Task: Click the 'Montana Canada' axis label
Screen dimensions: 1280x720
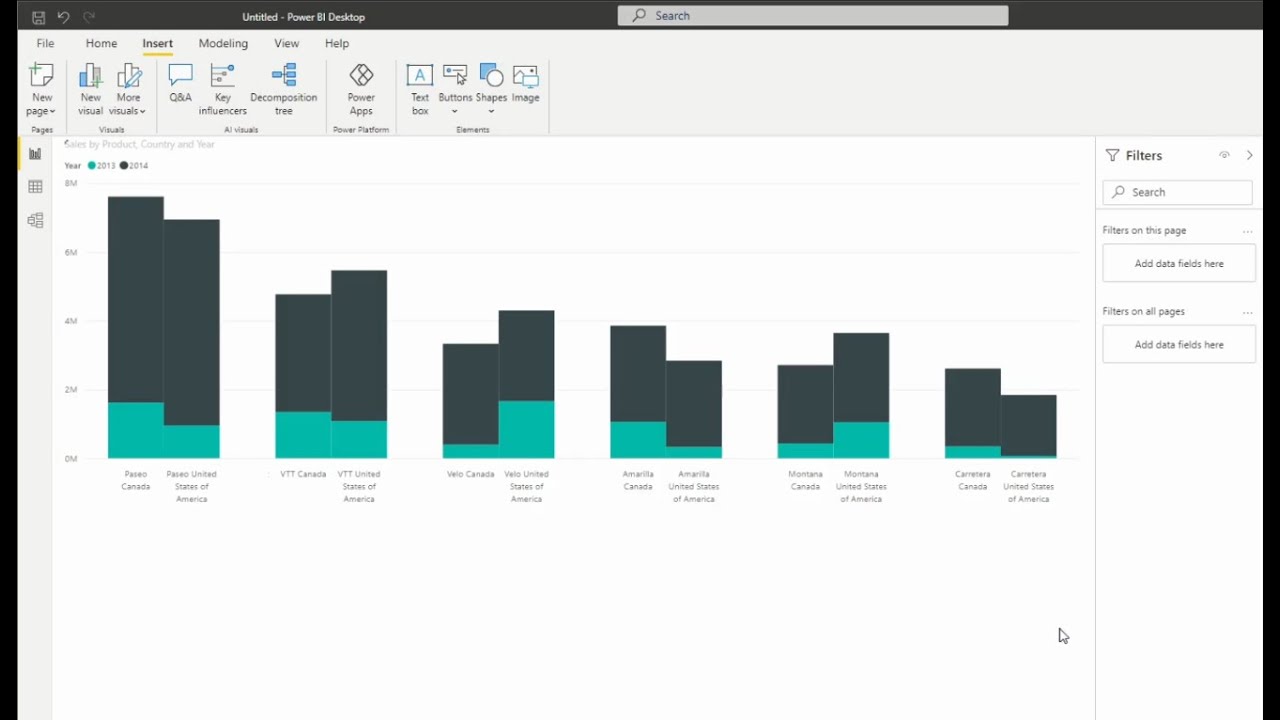Action: 806,480
